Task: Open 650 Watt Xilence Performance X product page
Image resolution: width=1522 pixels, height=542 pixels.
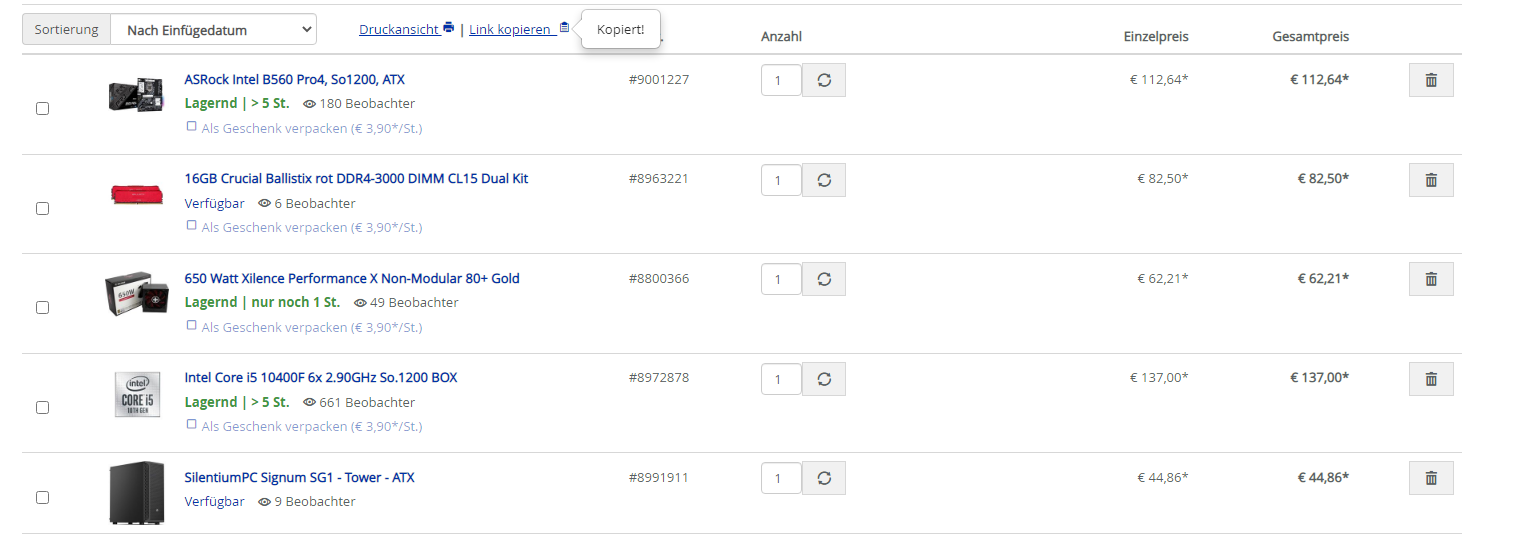Action: [x=352, y=278]
